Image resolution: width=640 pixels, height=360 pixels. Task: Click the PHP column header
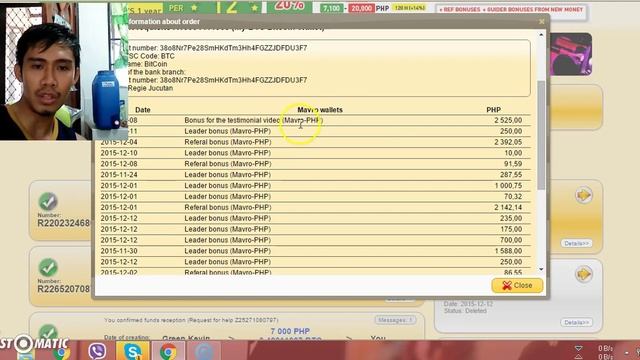click(x=493, y=110)
